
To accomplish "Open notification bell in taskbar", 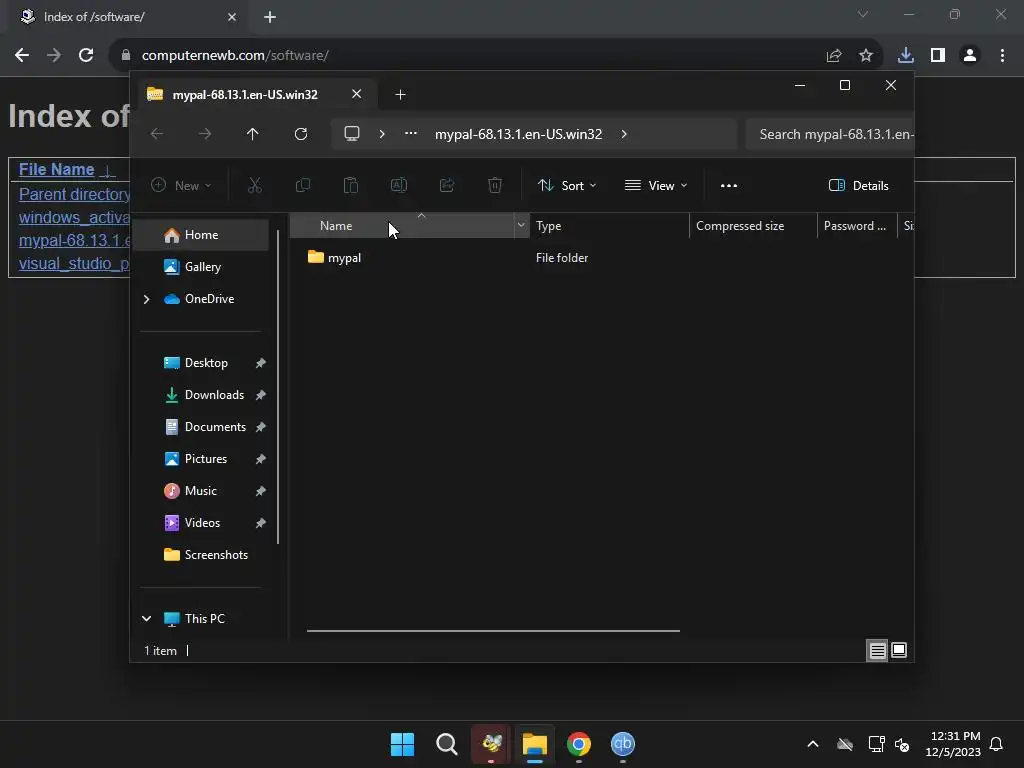I will pos(996,744).
